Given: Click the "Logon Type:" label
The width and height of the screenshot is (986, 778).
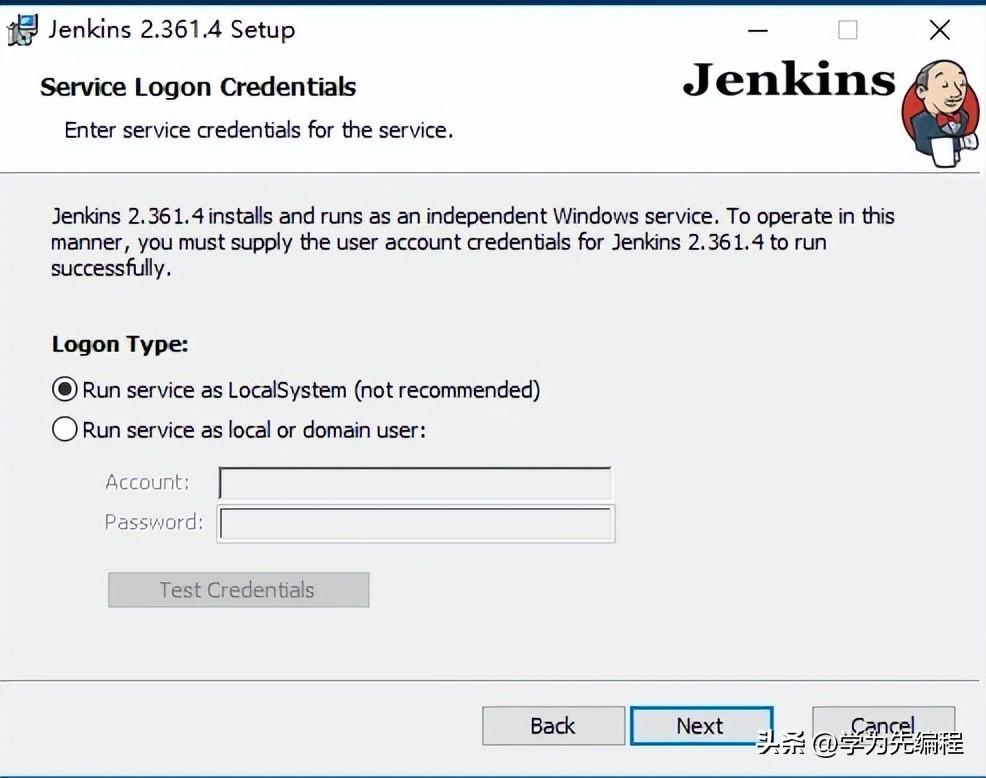Looking at the screenshot, I should [x=119, y=344].
